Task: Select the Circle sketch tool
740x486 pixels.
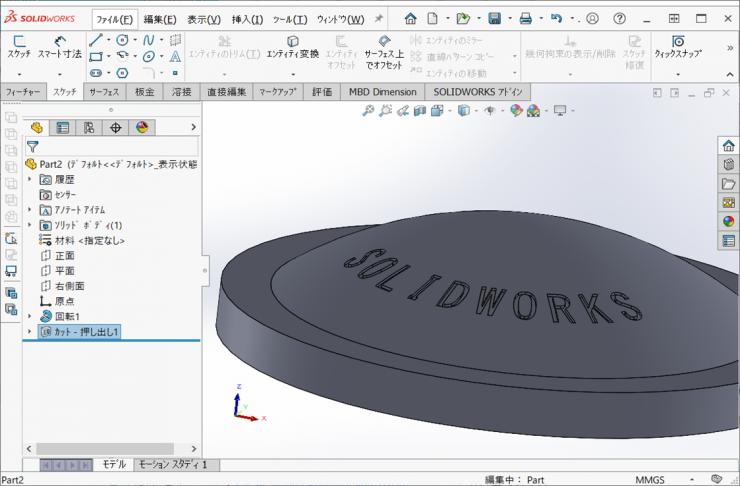Action: coord(122,40)
